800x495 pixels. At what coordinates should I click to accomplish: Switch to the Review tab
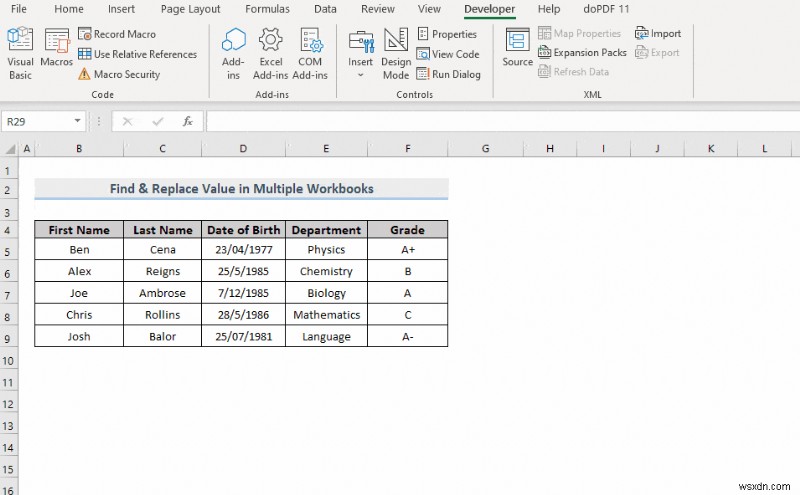(x=378, y=9)
